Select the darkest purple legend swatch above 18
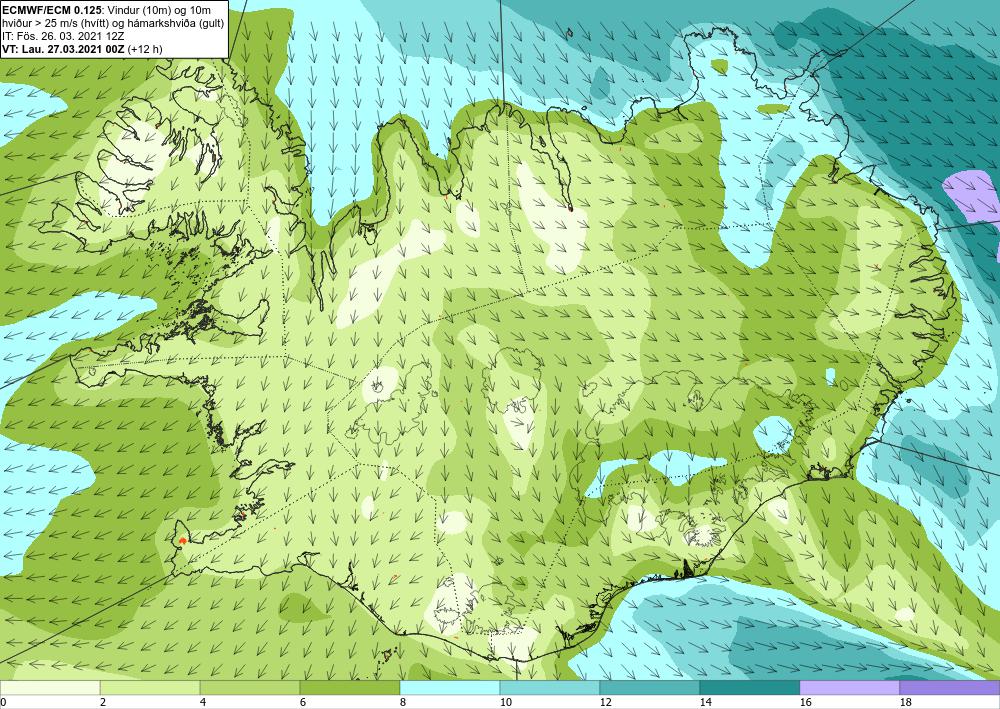Screen dimensions: 1000x709 pyautogui.click(x=950, y=688)
